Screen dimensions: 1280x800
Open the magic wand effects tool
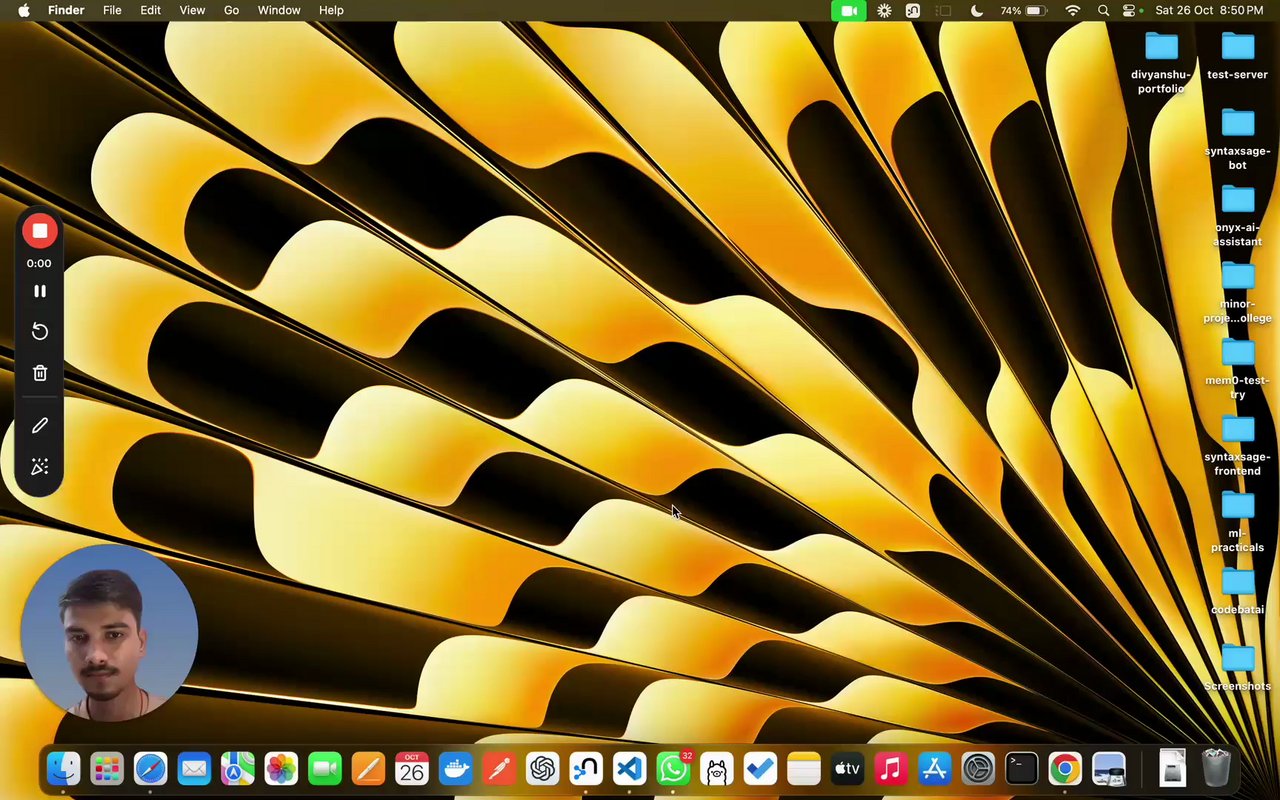40,467
